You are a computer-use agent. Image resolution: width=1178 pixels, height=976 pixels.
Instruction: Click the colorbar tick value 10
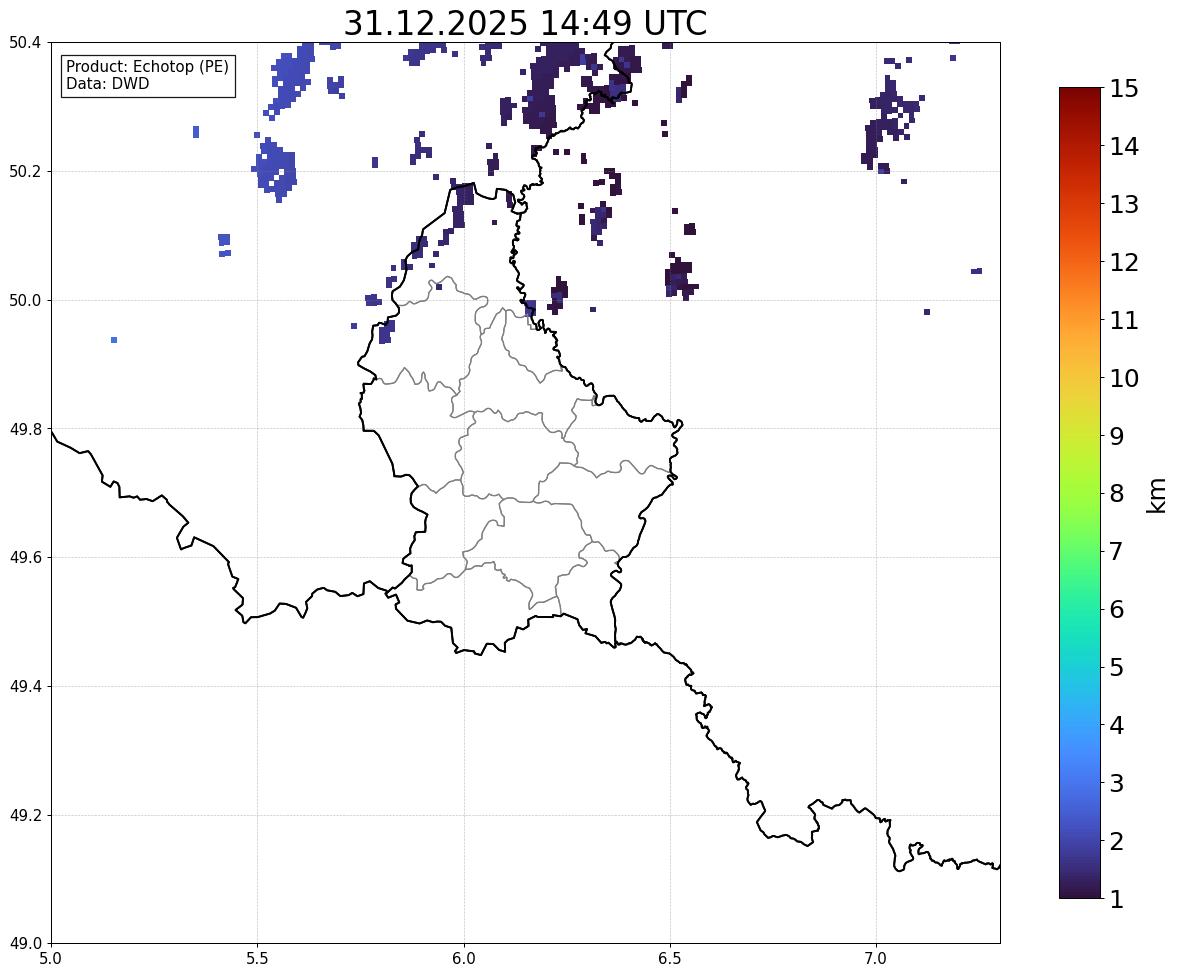pyautogui.click(x=1124, y=378)
